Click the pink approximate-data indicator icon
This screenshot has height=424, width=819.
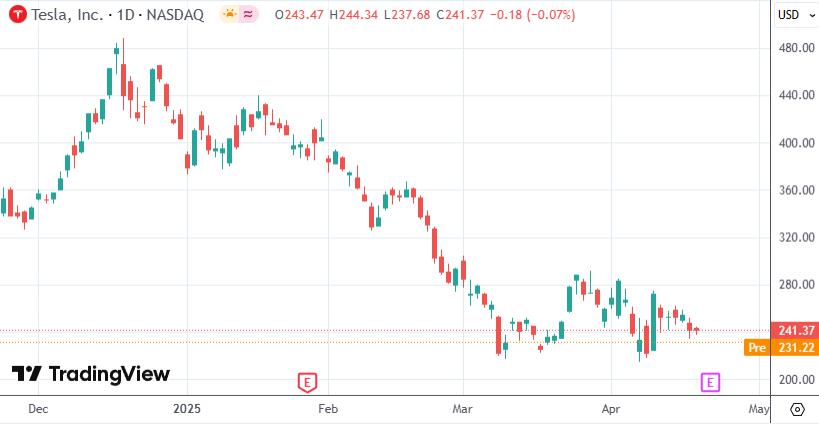[x=249, y=15]
